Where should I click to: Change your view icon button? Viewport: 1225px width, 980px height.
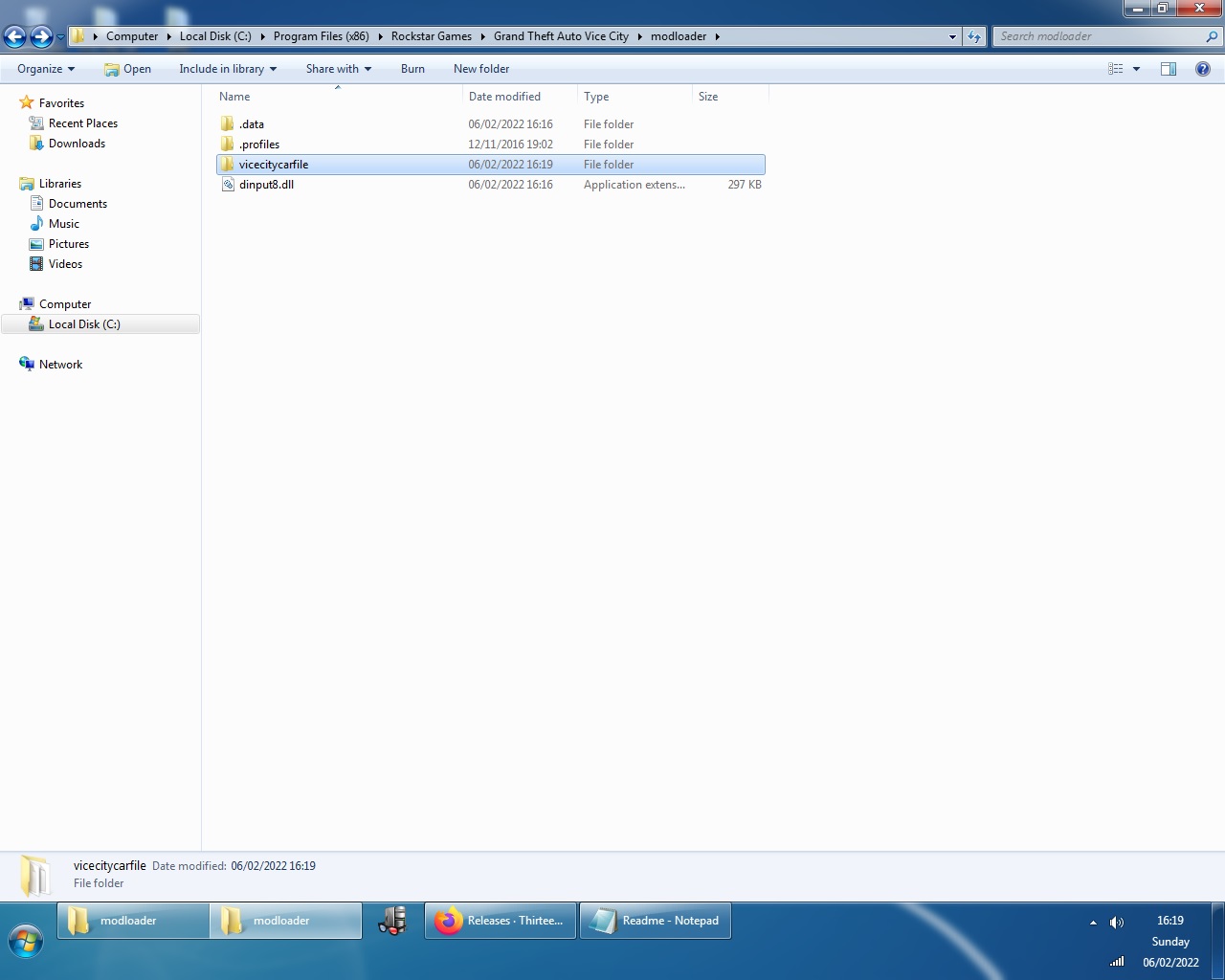point(1116,69)
